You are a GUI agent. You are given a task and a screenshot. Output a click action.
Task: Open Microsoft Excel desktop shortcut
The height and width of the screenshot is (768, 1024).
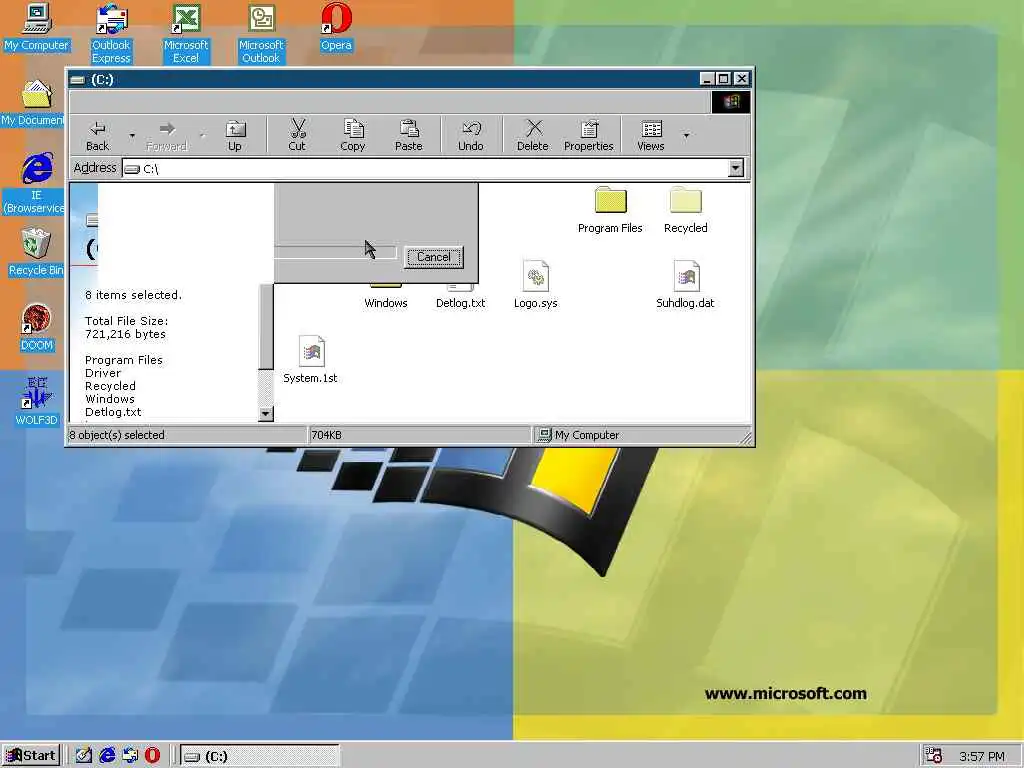click(x=186, y=33)
